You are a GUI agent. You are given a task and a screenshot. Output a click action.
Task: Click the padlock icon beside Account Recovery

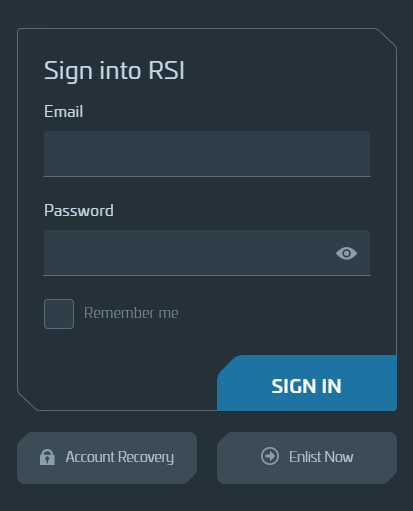(x=47, y=457)
